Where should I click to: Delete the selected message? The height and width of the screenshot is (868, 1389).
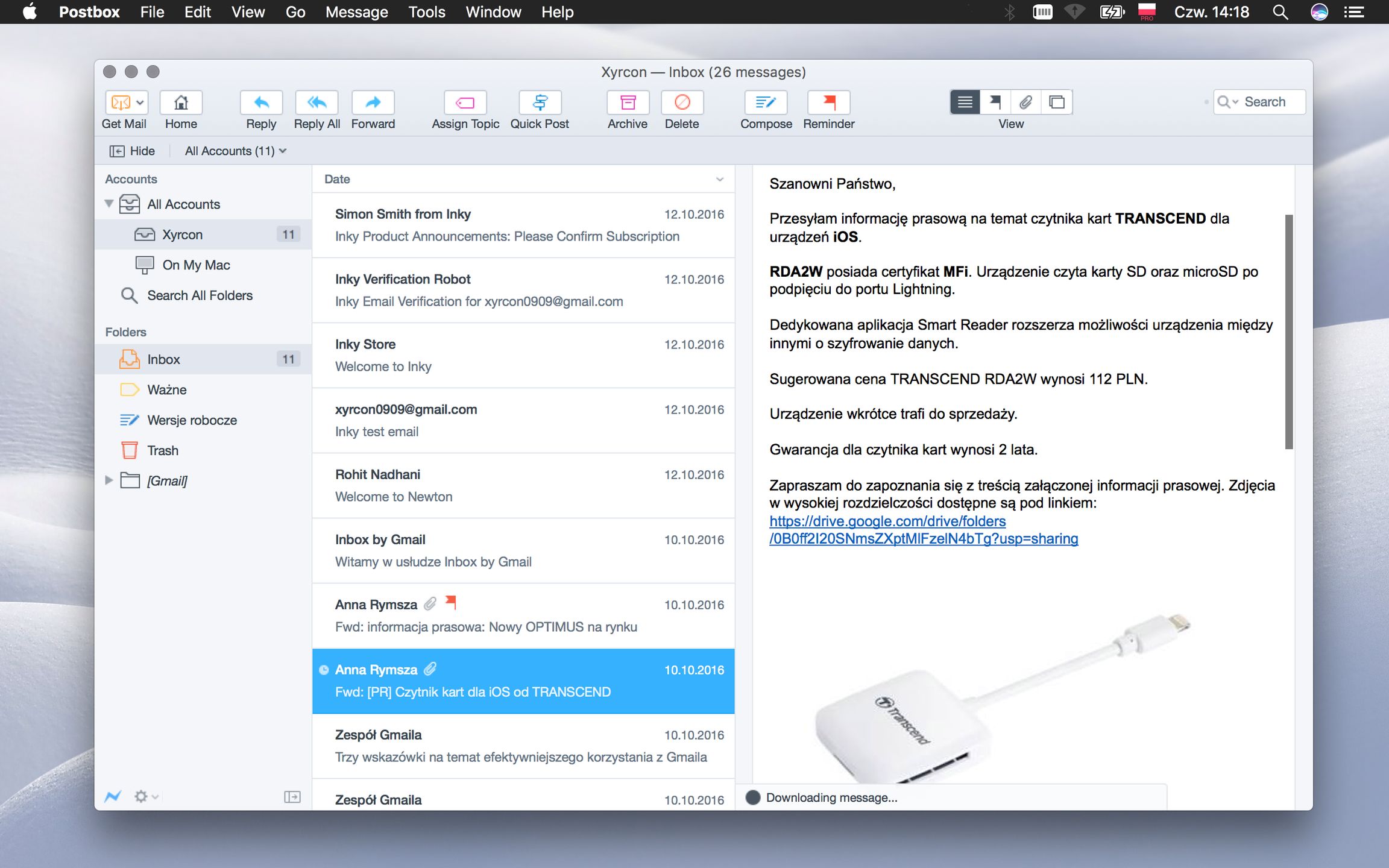coord(682,102)
